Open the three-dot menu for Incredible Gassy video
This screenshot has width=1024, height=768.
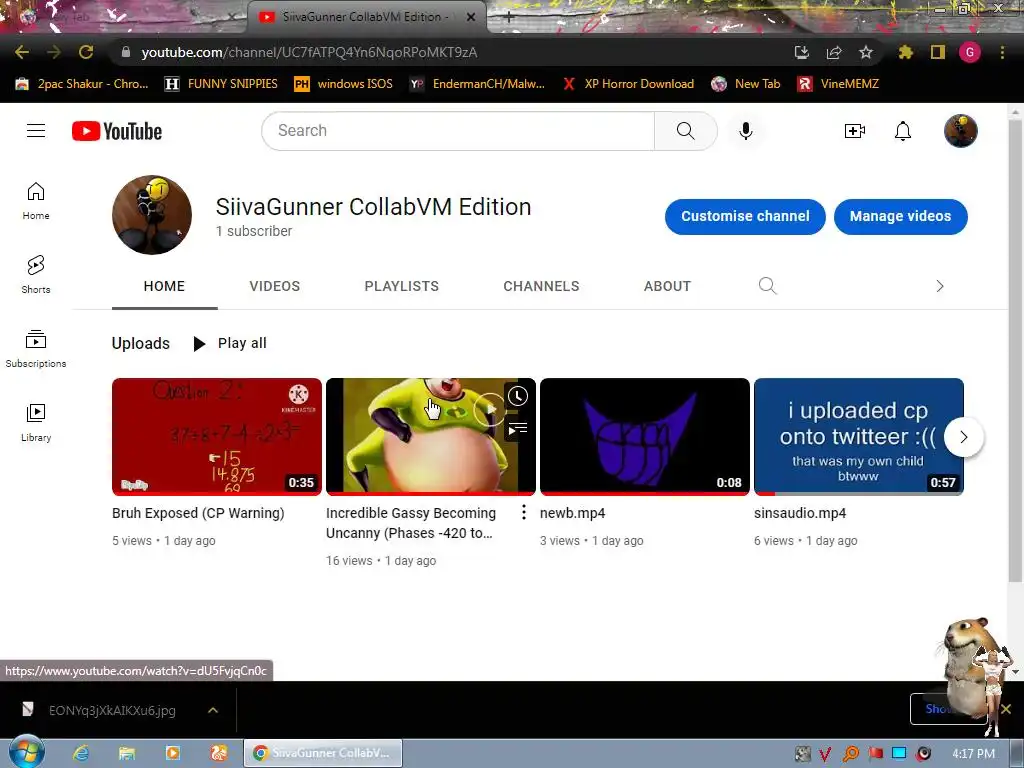(523, 513)
